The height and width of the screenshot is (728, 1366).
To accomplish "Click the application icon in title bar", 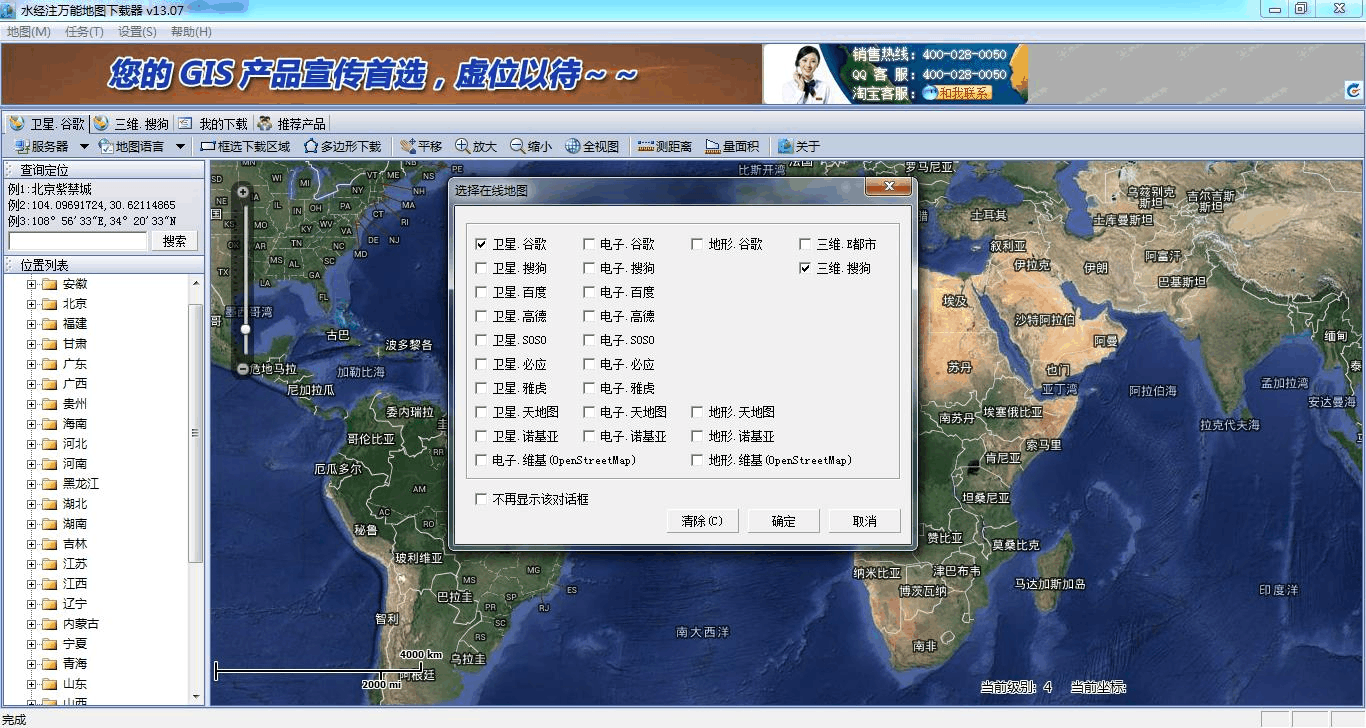I will [9, 9].
